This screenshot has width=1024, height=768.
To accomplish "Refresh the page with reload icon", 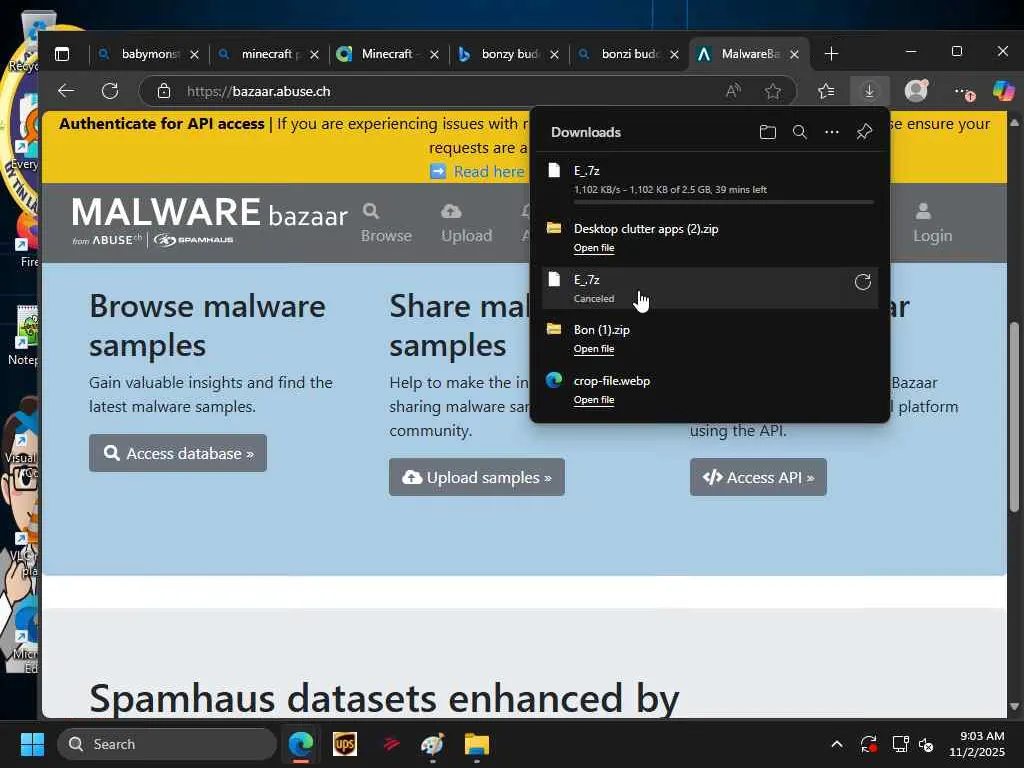I will (x=110, y=91).
